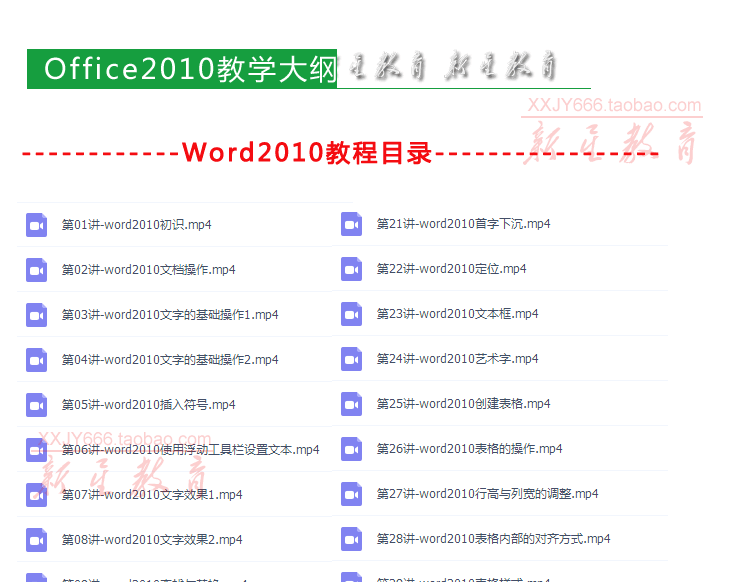Viewport: 749px width, 582px height.
Task: Select file name 第03讲-word2010文字的基础操作1.mp4
Action: click(x=170, y=315)
